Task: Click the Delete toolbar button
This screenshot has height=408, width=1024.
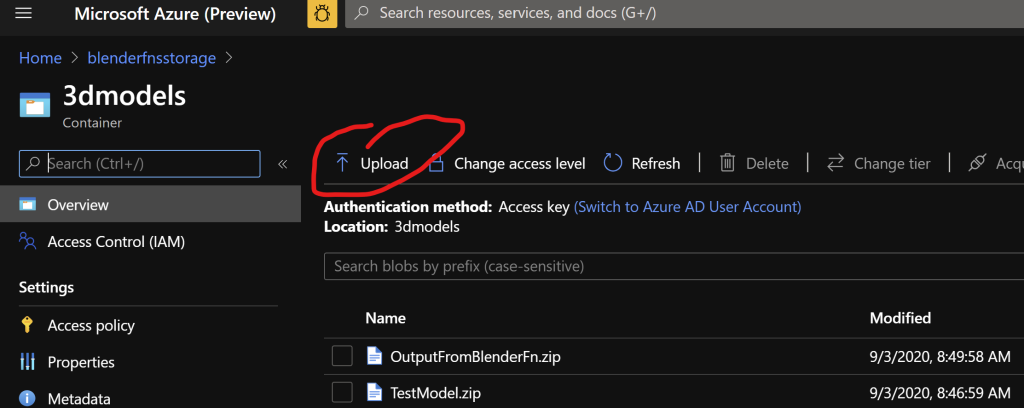Action: tap(754, 164)
